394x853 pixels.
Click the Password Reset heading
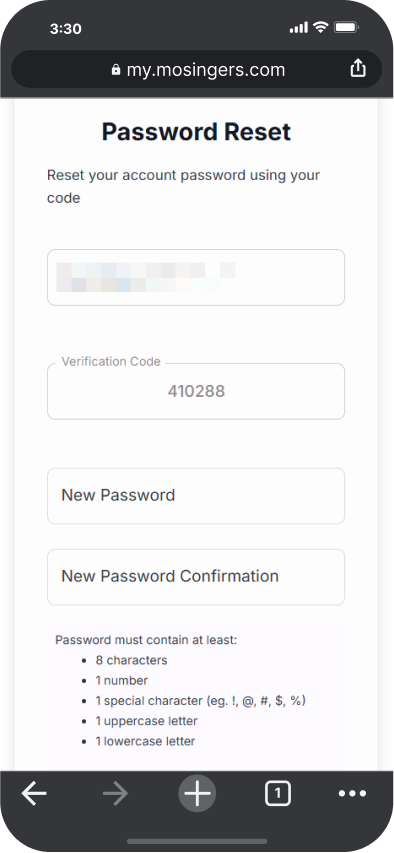click(196, 132)
